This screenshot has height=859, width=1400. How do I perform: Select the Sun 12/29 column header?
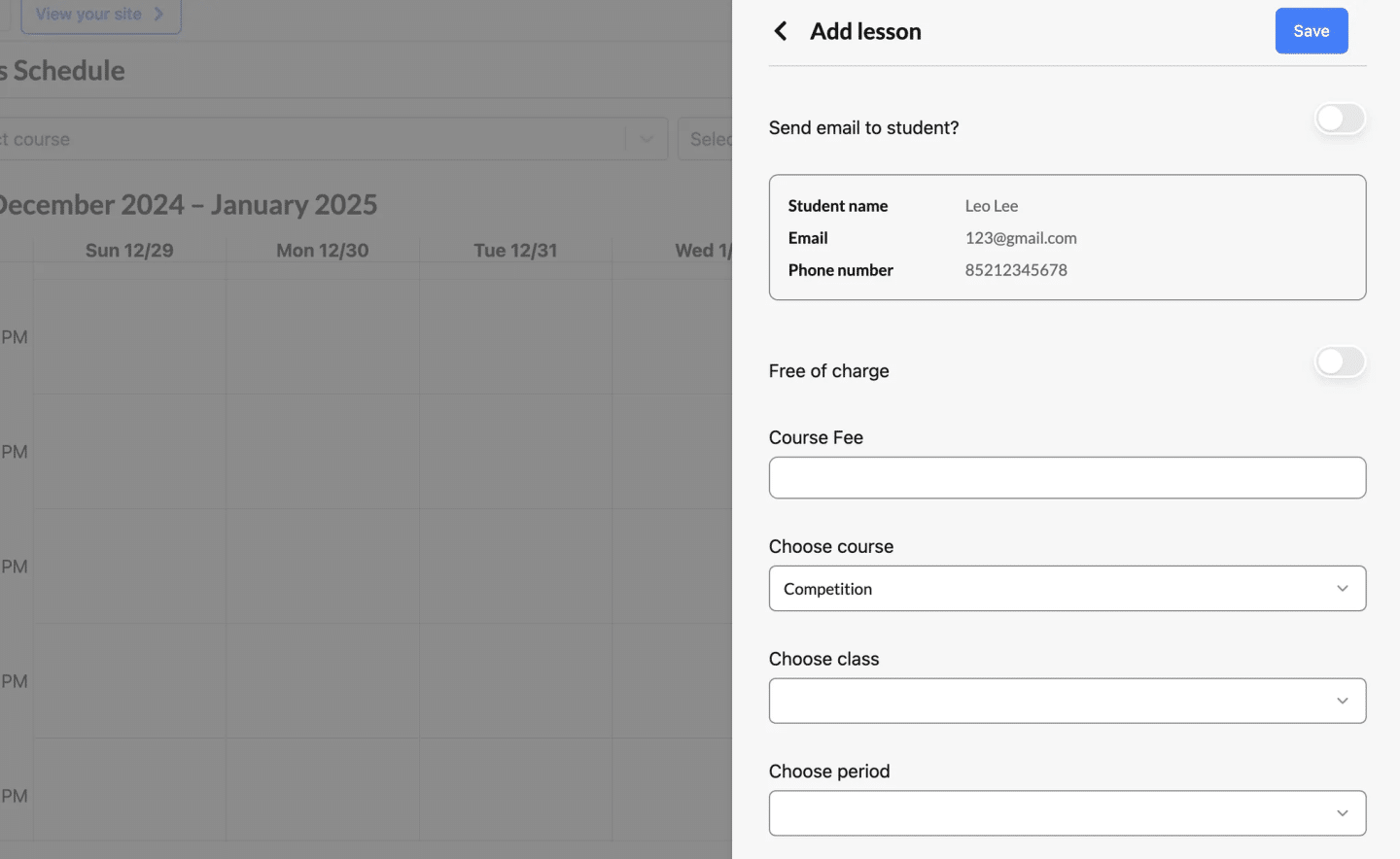pyautogui.click(x=129, y=251)
